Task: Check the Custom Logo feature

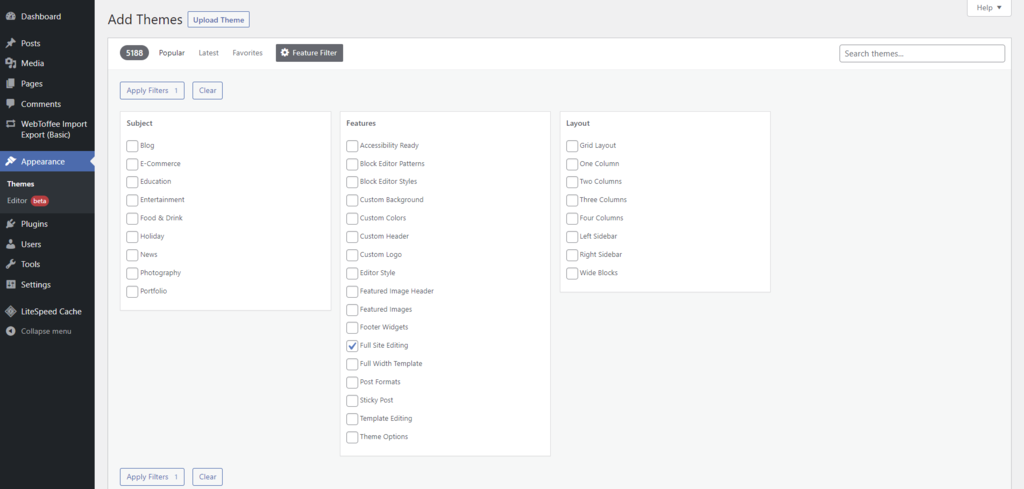Action: [x=352, y=255]
